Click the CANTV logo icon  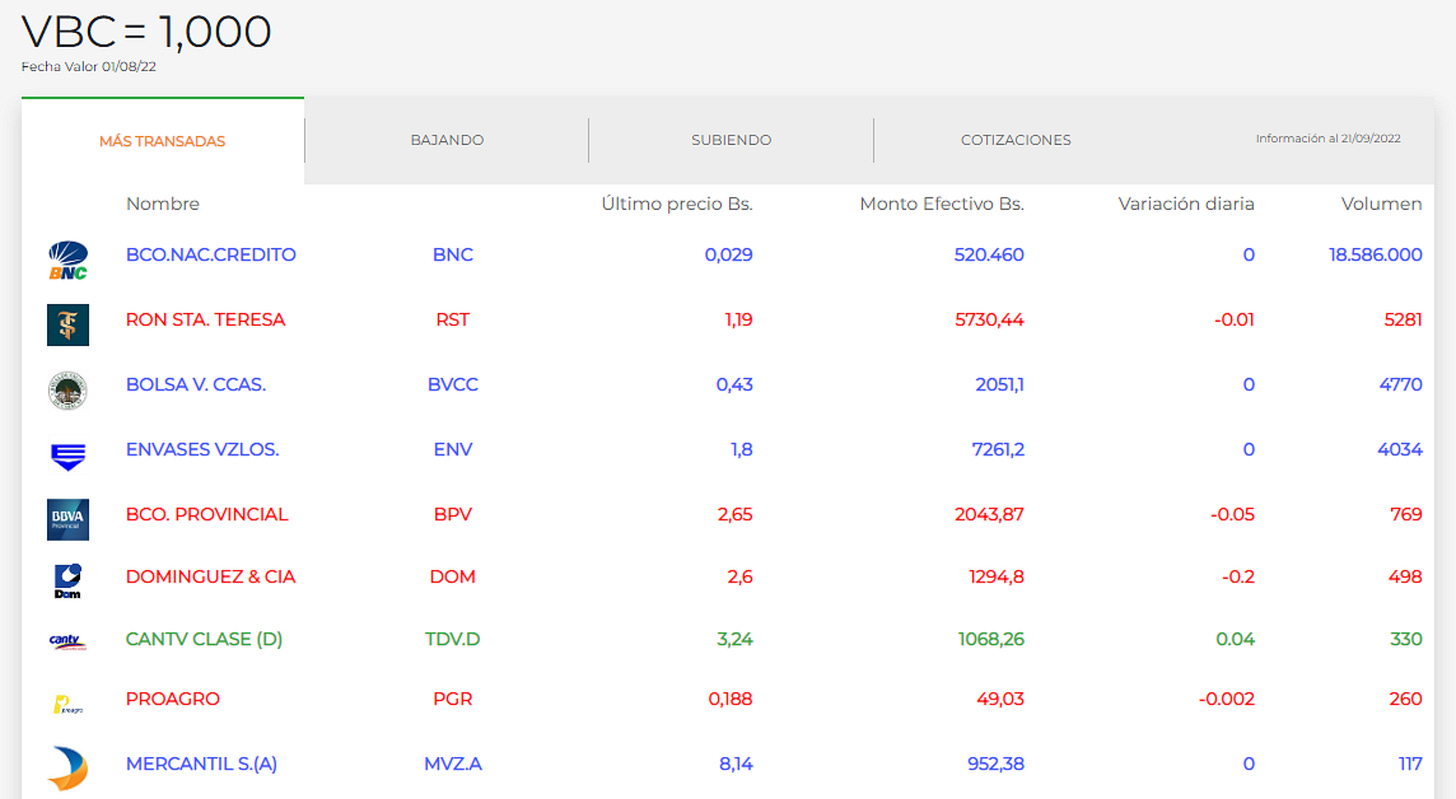click(x=68, y=642)
